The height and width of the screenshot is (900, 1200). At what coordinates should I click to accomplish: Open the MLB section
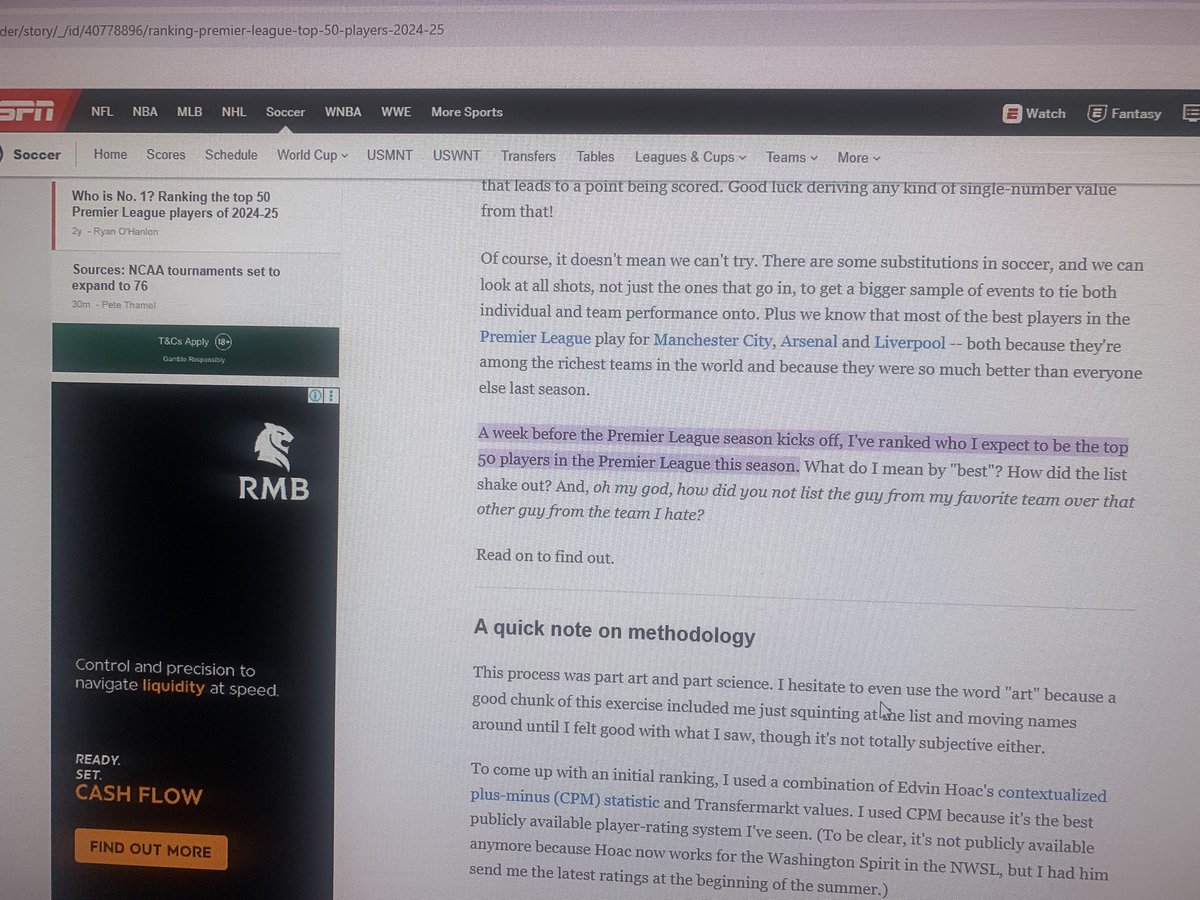pyautogui.click(x=189, y=112)
